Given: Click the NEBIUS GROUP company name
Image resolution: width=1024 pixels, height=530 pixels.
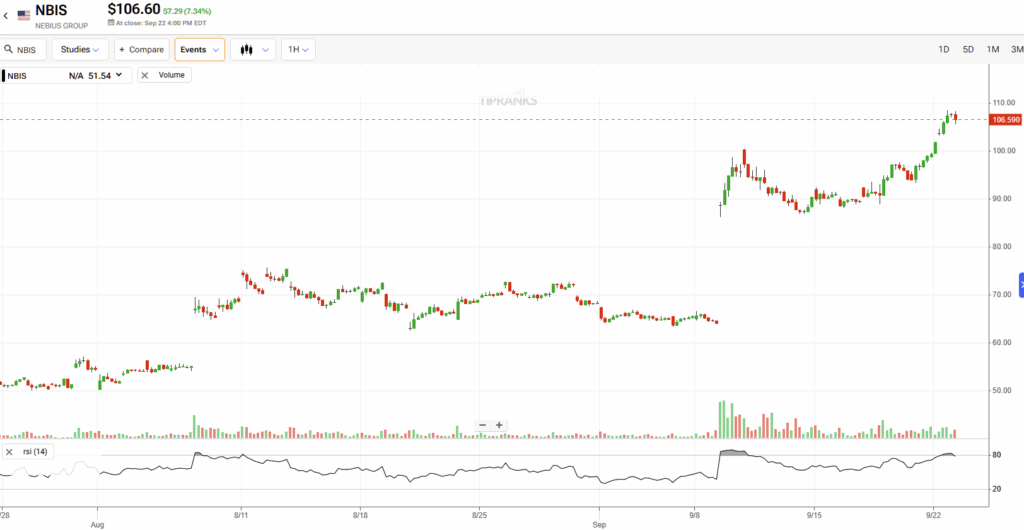Looking at the screenshot, I should coord(61,26).
